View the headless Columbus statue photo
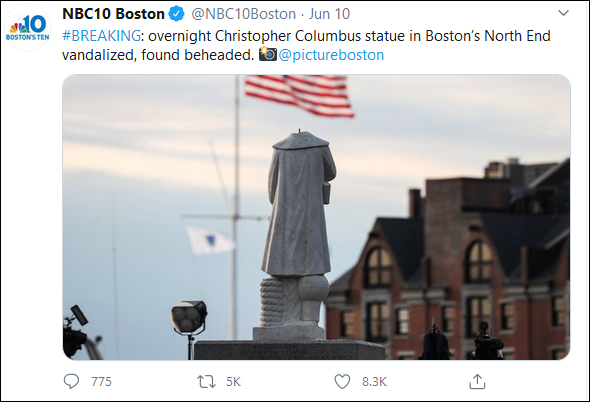This screenshot has width=590, height=402. click(316, 217)
